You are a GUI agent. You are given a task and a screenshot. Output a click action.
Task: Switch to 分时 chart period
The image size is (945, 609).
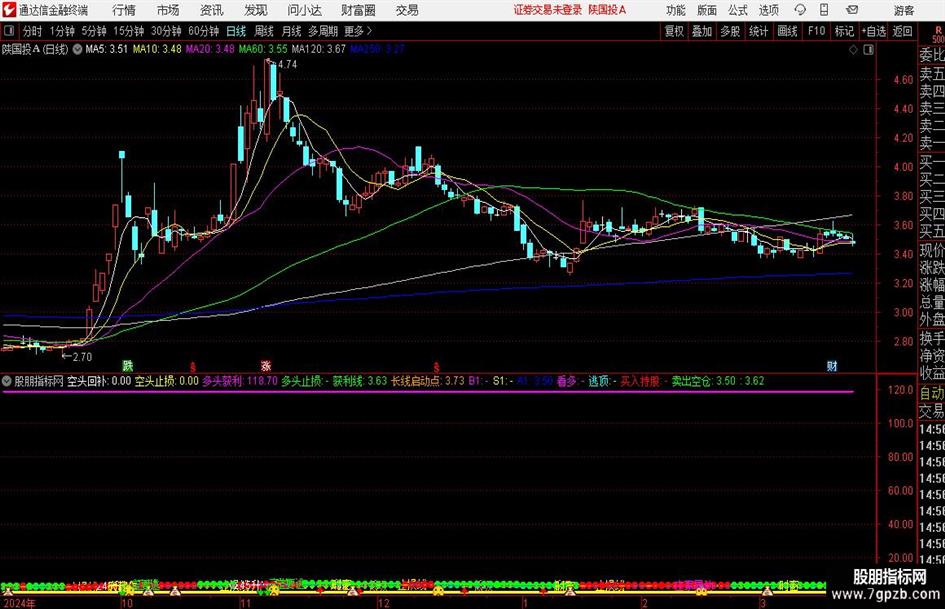click(x=32, y=31)
